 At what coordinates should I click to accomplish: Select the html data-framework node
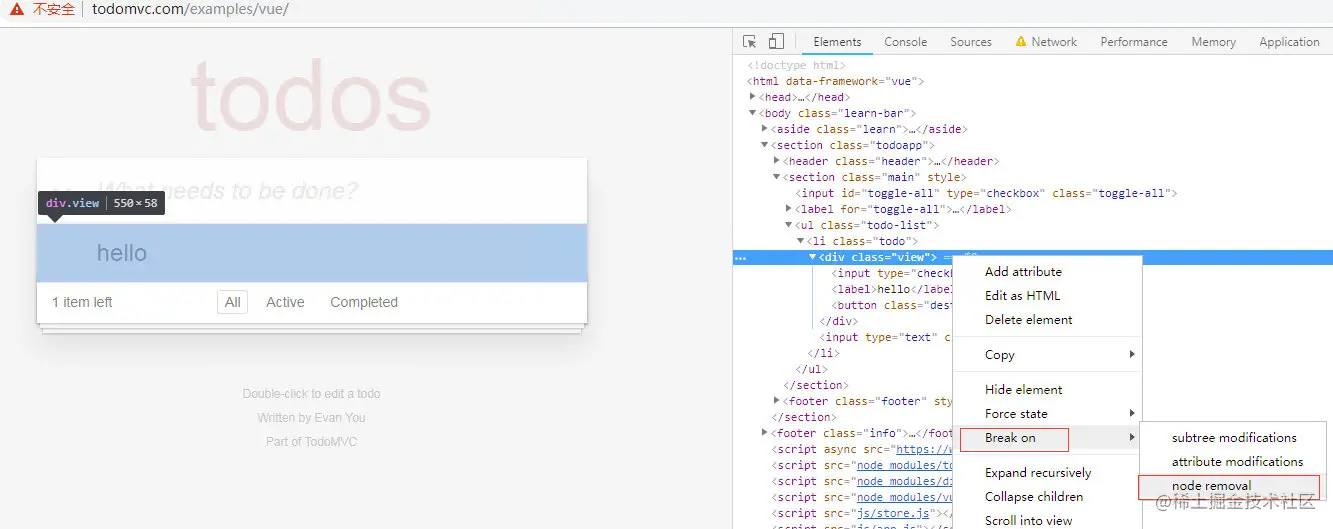[x=835, y=81]
